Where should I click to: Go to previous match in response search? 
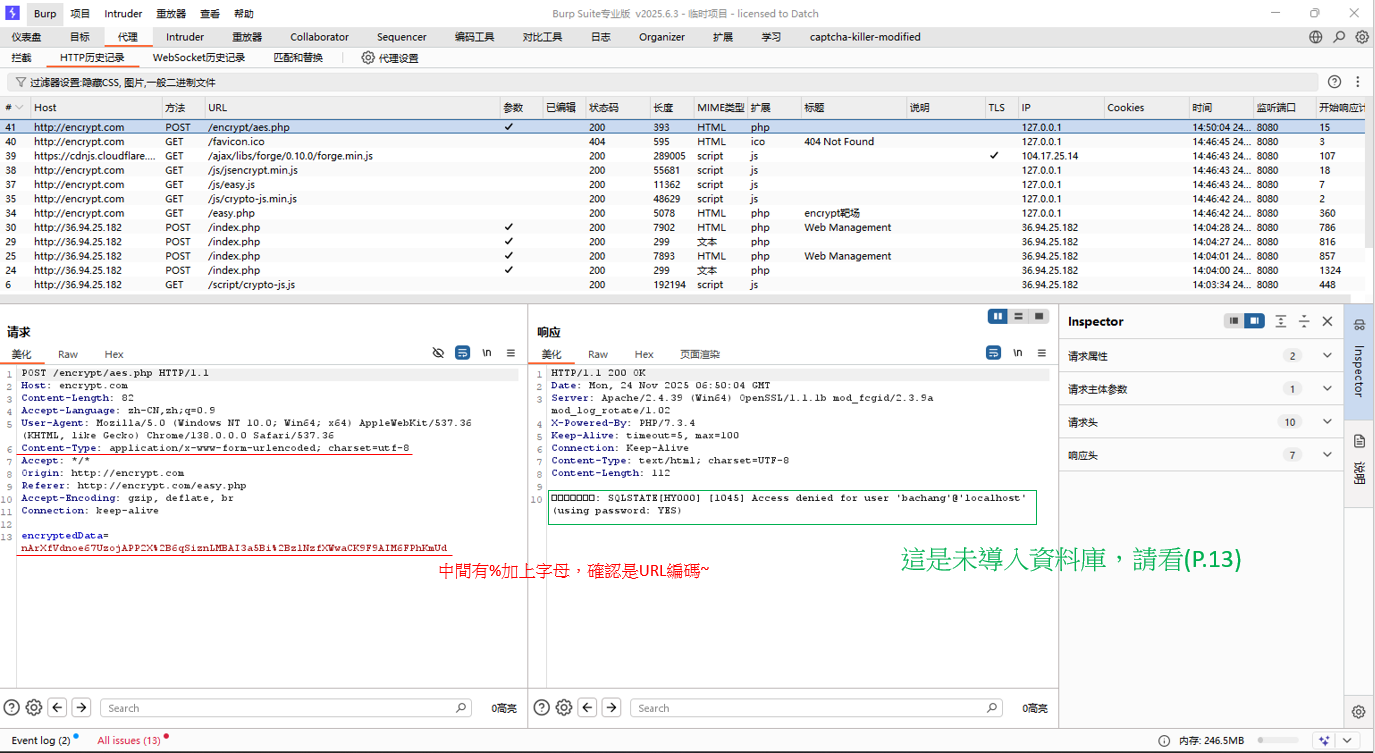pyautogui.click(x=588, y=707)
